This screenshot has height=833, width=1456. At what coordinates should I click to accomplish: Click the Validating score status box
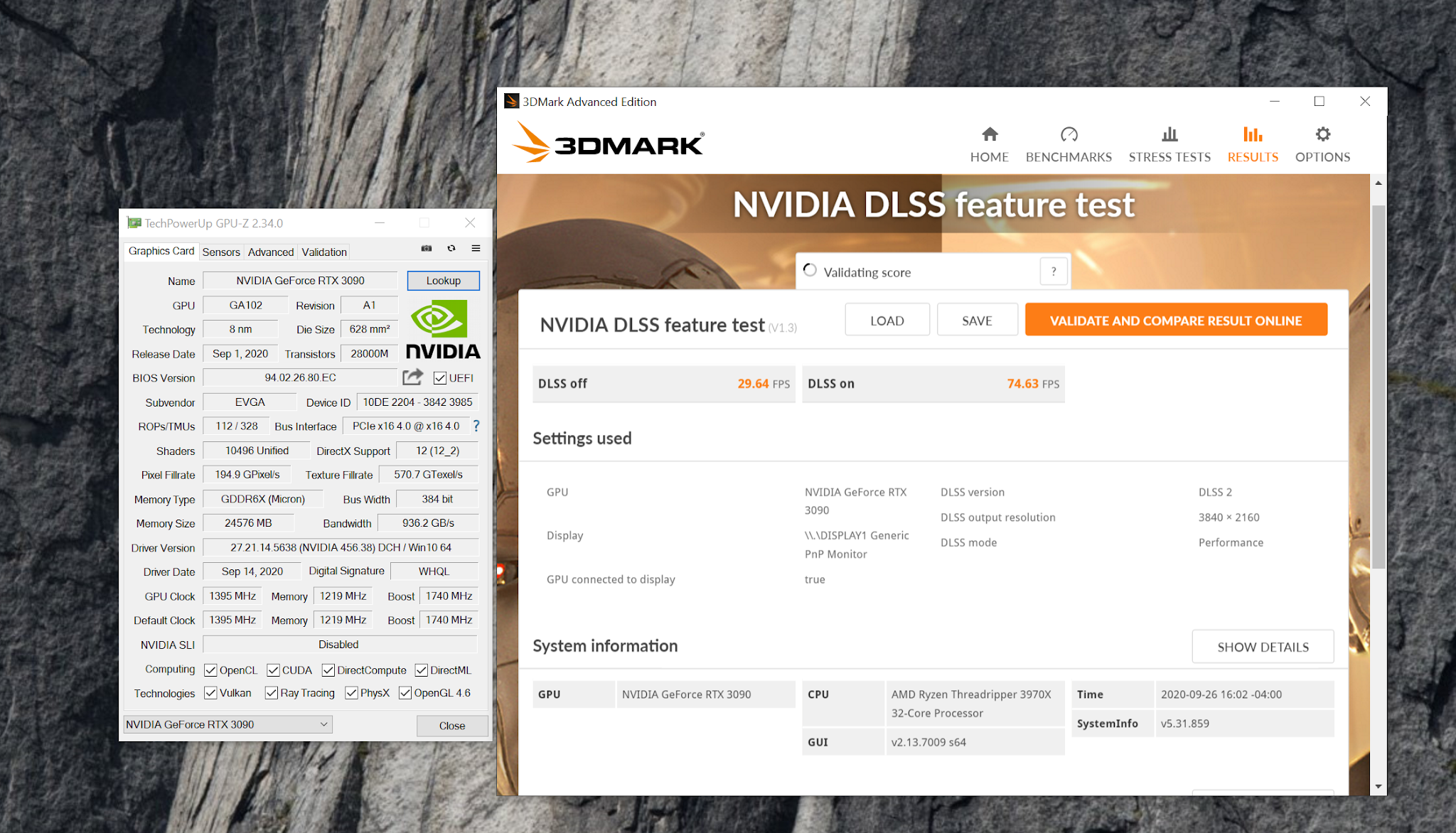[932, 272]
